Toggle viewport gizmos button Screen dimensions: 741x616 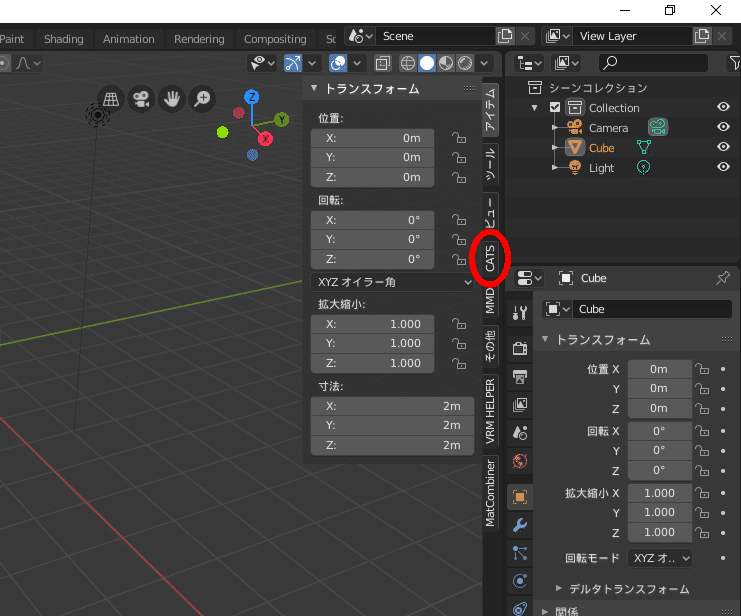coord(293,63)
